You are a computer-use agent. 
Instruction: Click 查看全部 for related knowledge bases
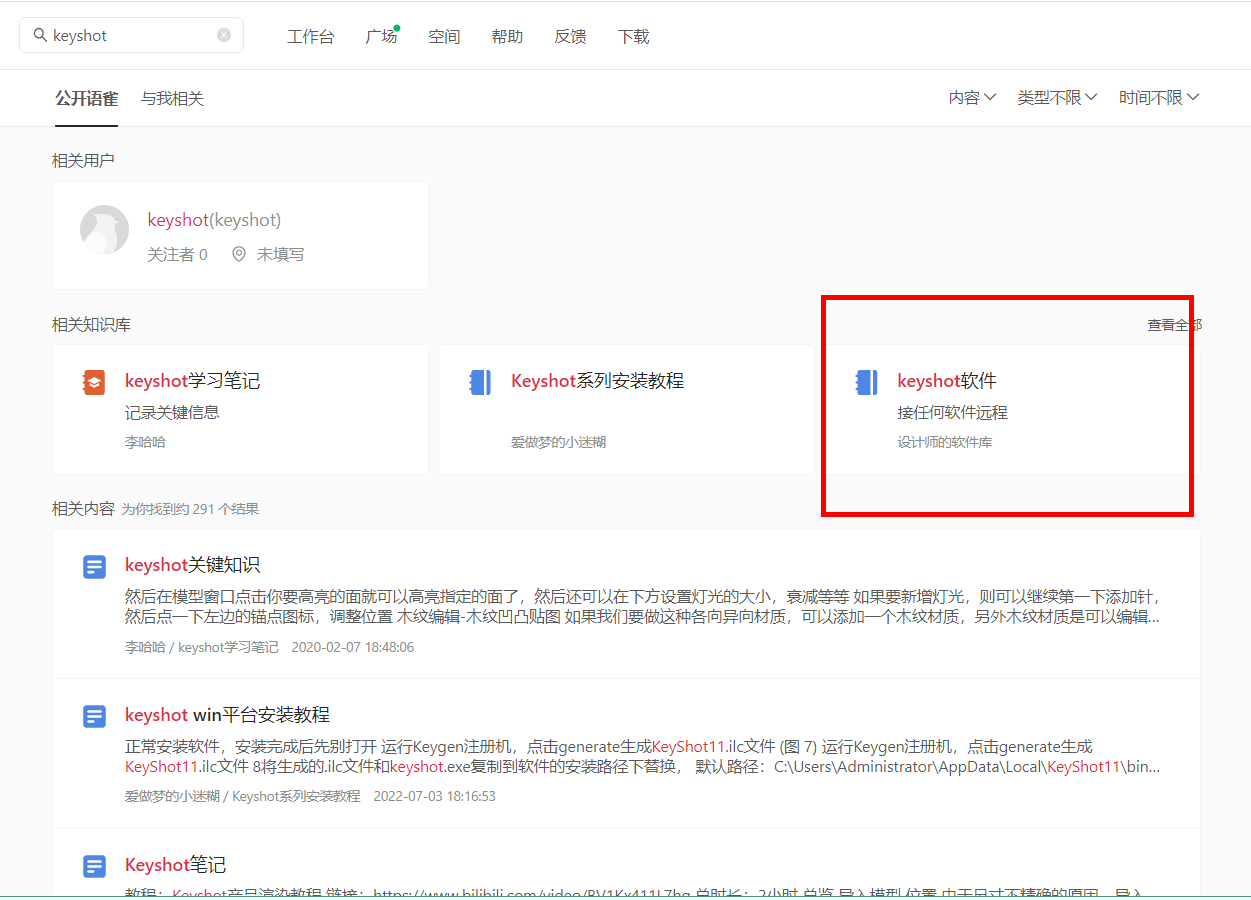[1174, 325]
